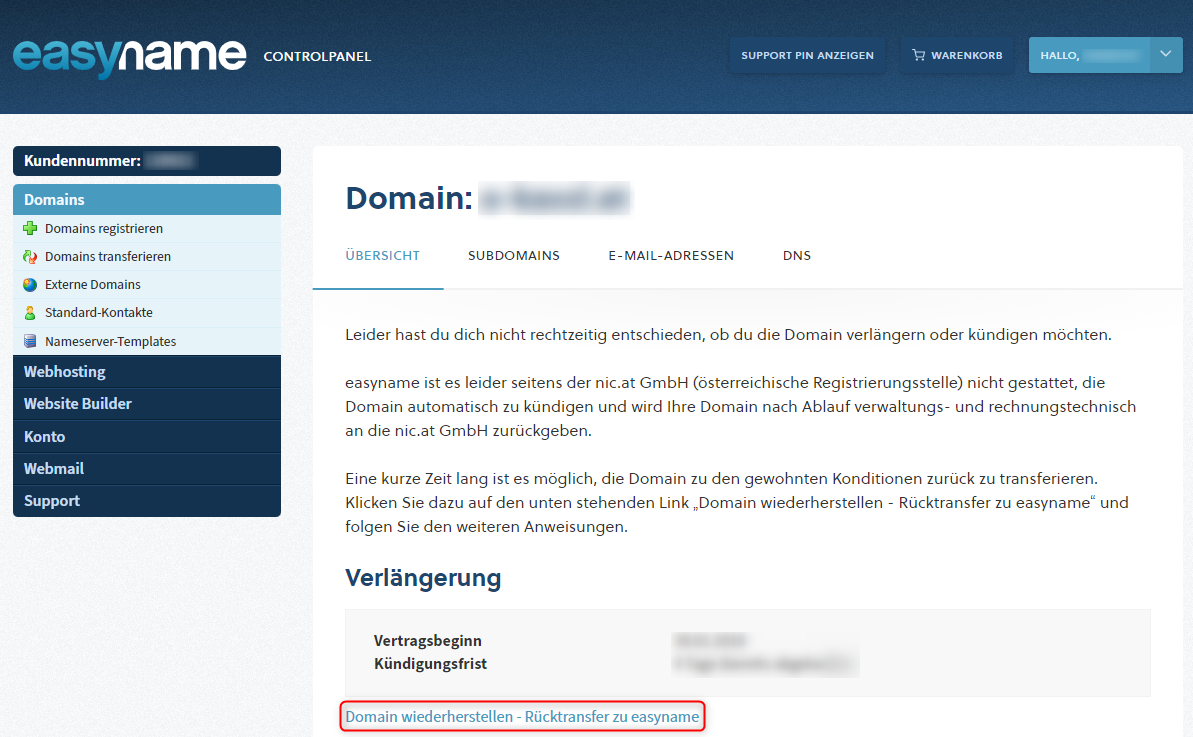Open Domains registrieren in the sidebar
This screenshot has height=737, width=1193.
tap(147, 228)
